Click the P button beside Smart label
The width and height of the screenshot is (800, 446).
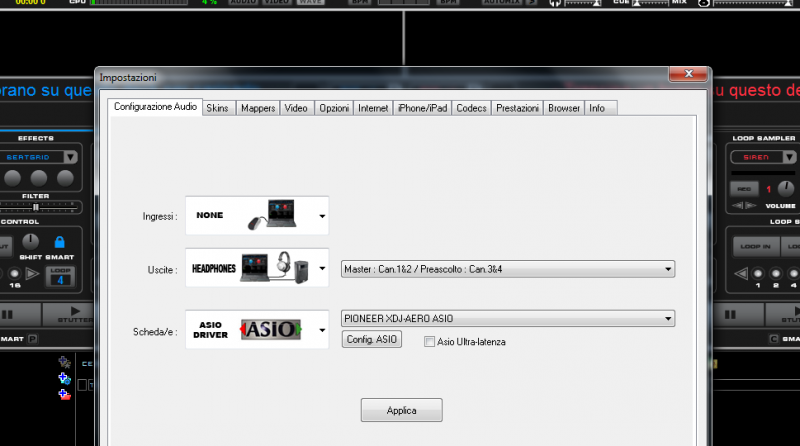coord(33,339)
